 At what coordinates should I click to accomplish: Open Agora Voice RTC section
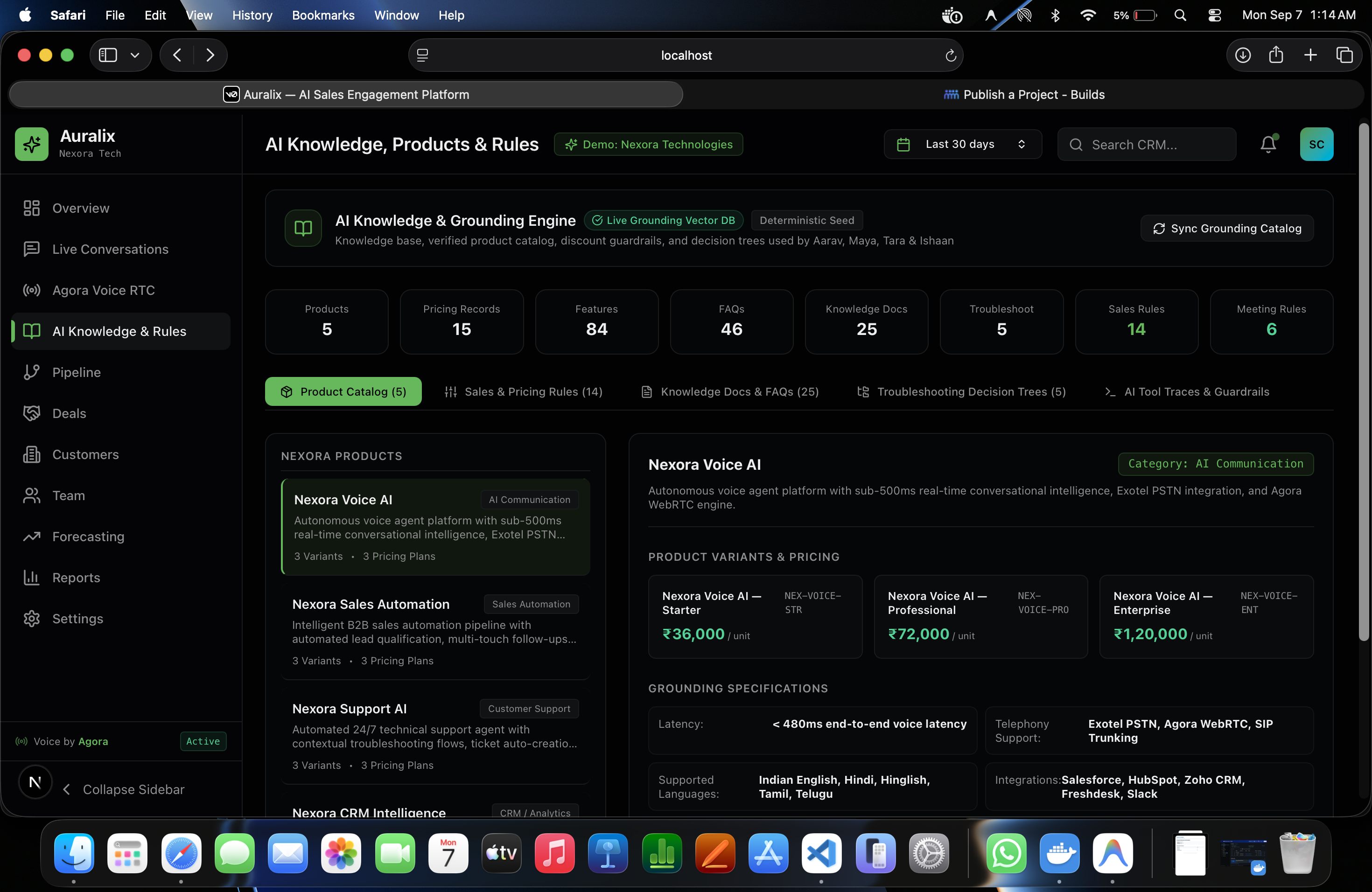pyautogui.click(x=121, y=290)
